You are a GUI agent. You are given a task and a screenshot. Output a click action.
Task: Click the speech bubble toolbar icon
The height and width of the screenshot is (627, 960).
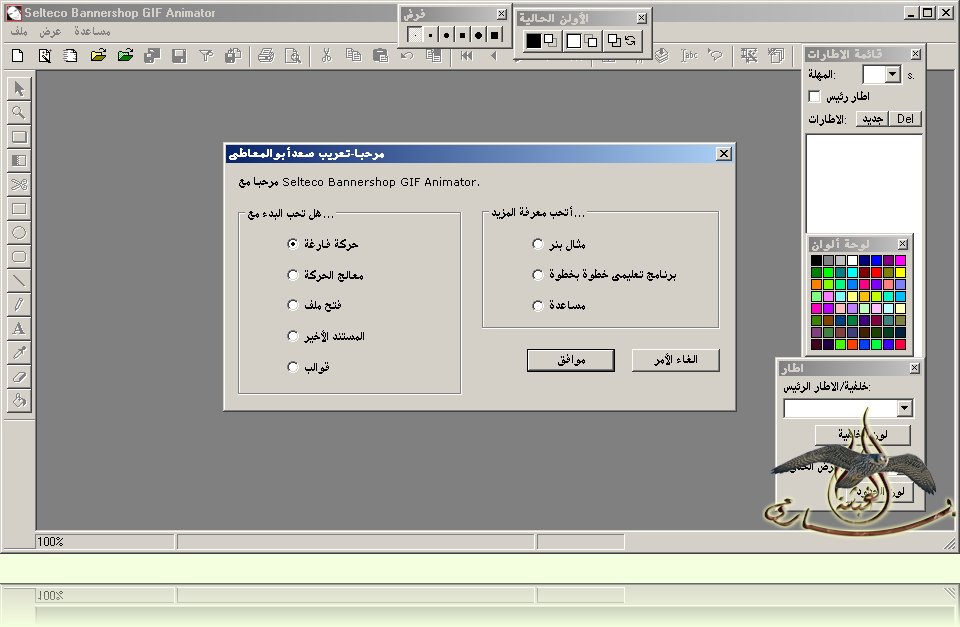[715, 56]
